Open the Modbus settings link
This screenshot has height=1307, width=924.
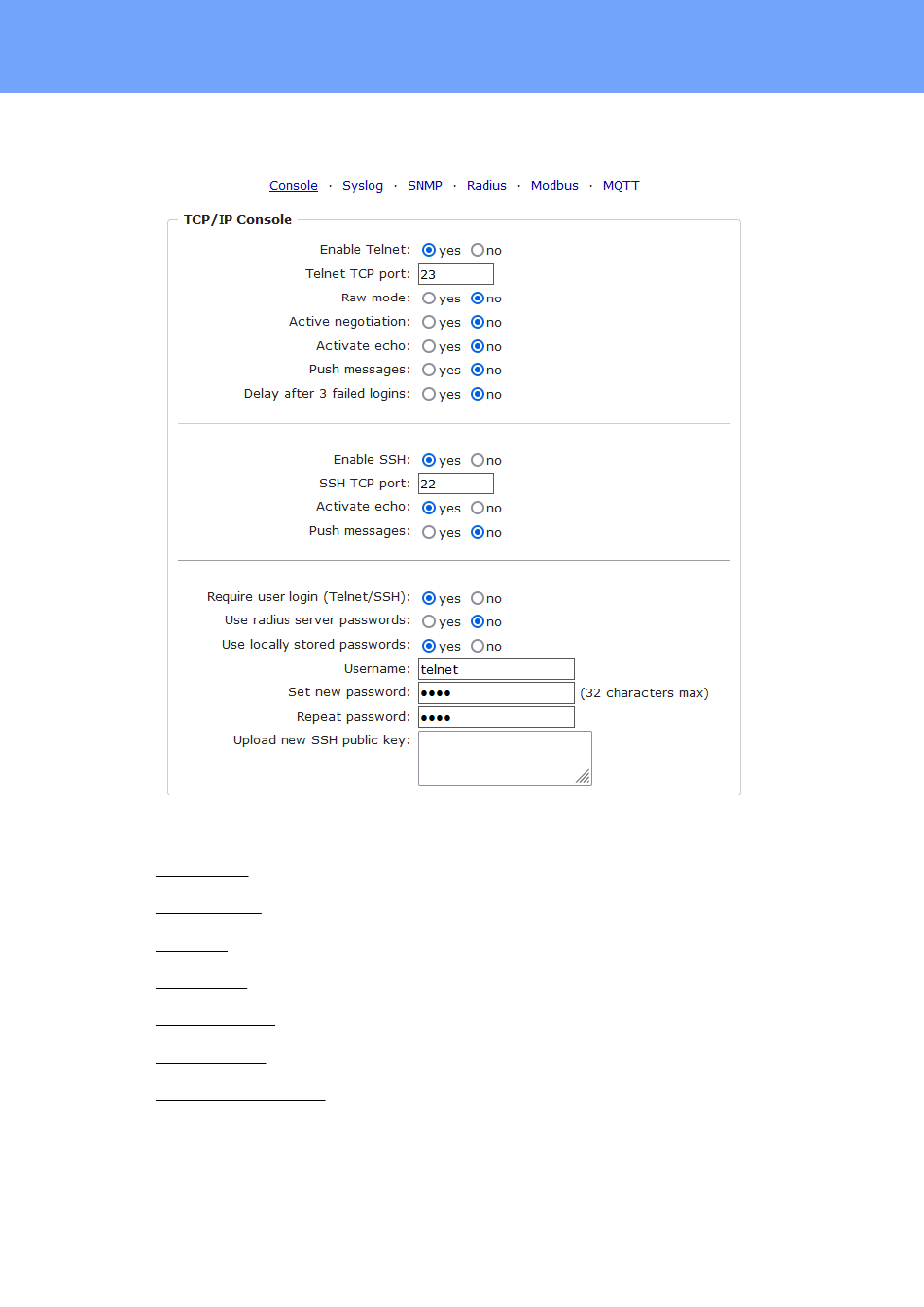[x=554, y=186]
